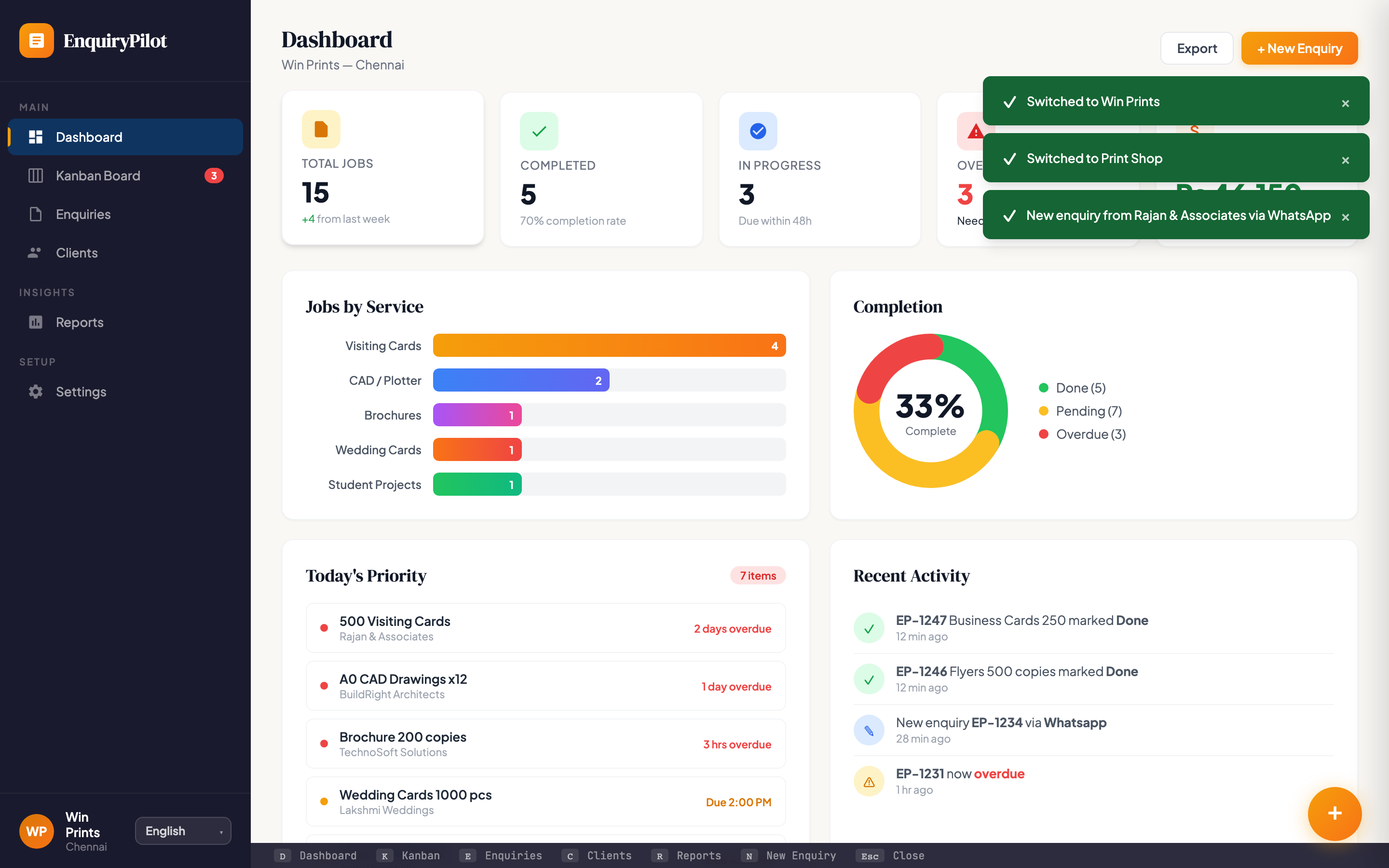This screenshot has height=868, width=1389.
Task: Select the 500 Visiting Cards priority item
Action: coord(545,627)
